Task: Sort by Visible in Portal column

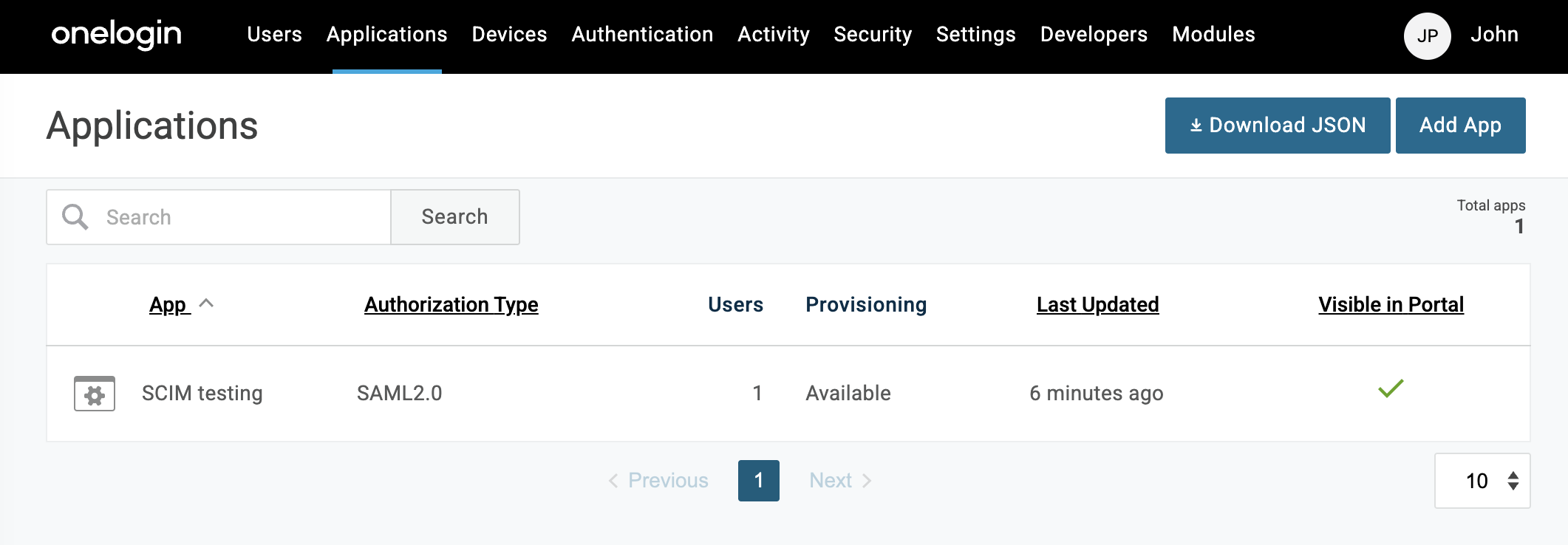Action: tap(1391, 304)
